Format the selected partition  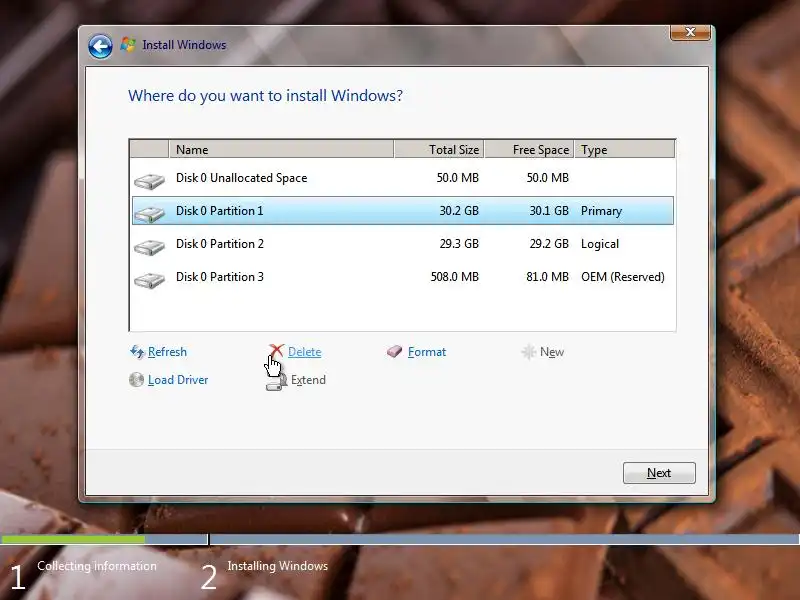click(427, 352)
